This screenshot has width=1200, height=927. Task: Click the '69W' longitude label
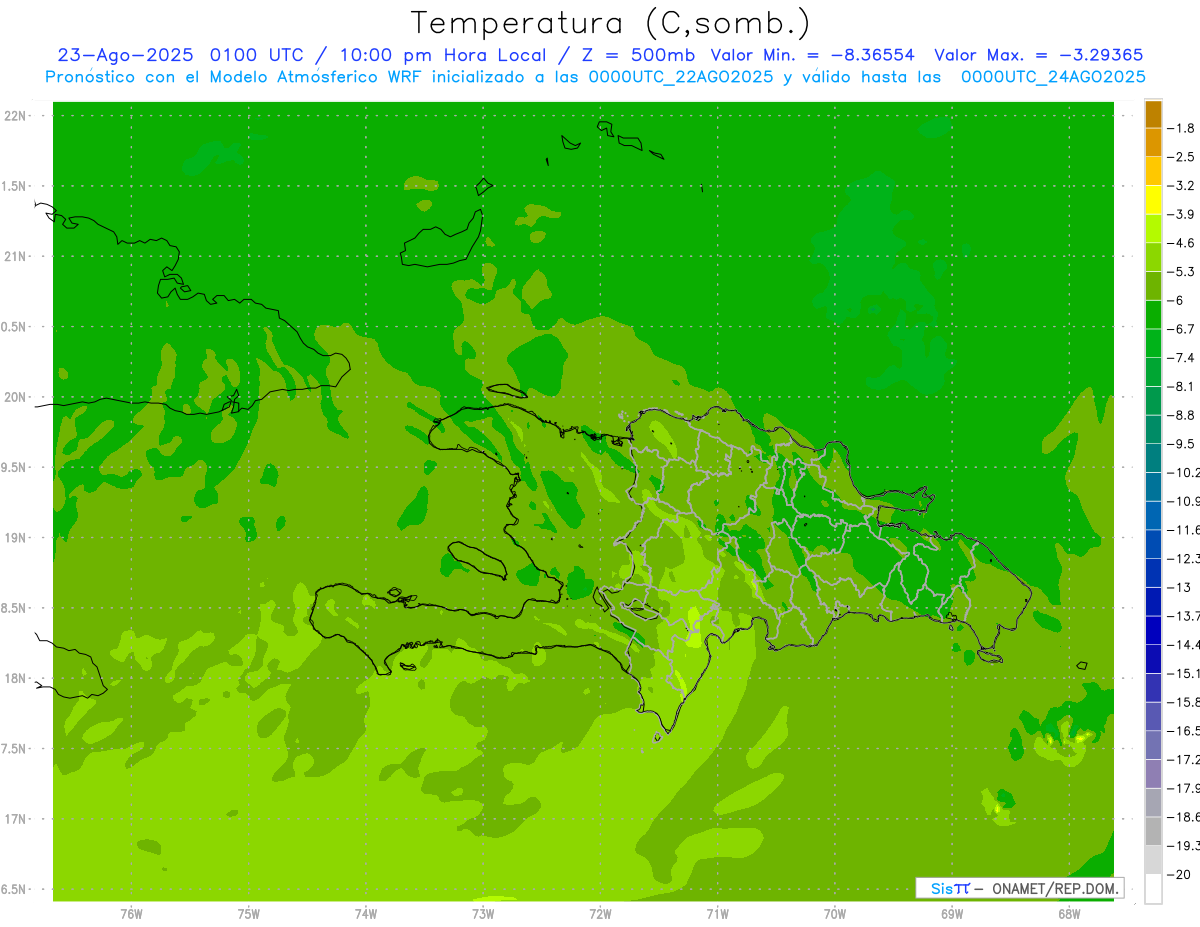952,913
